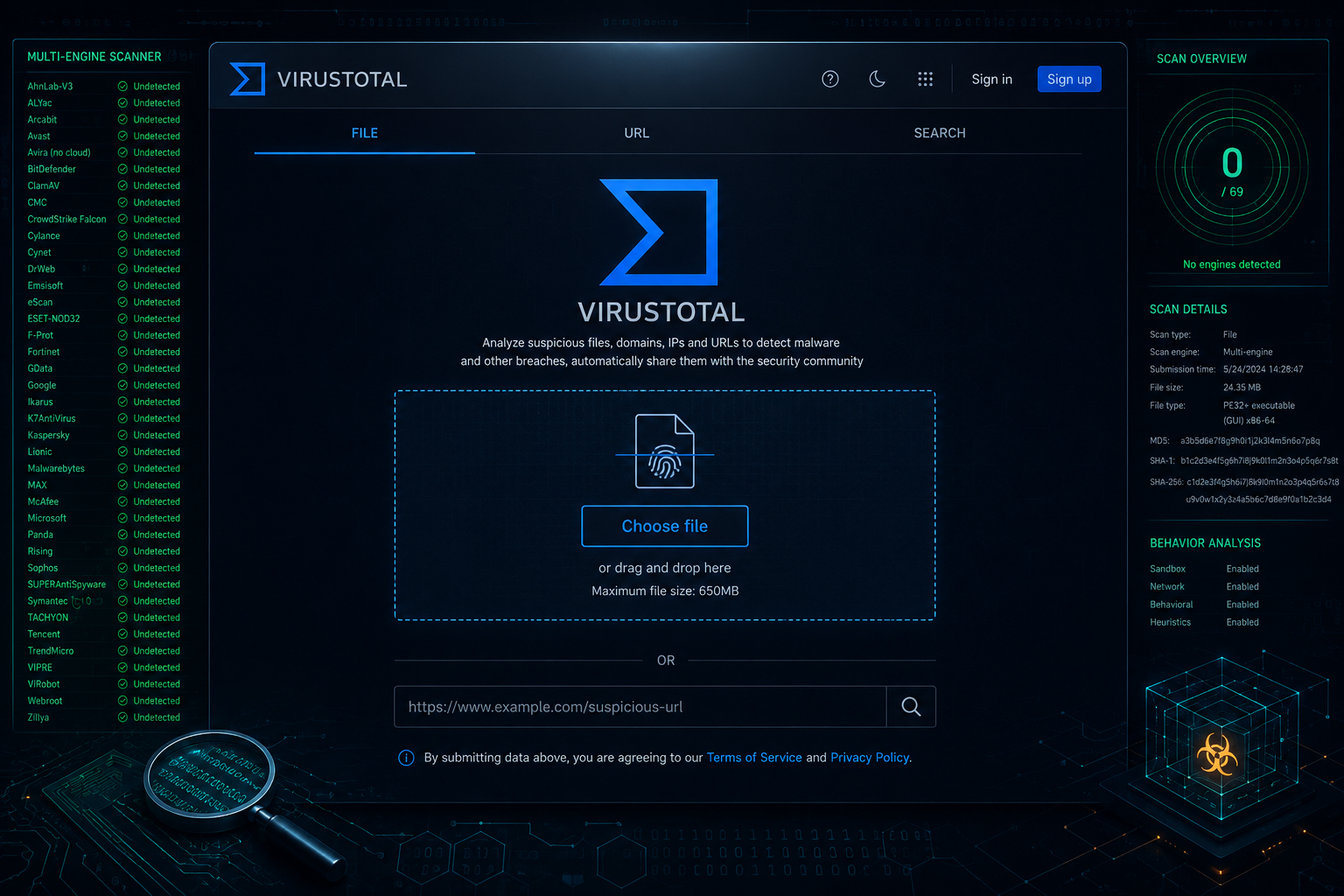Click the check icon beside Malwarebytes
The width and height of the screenshot is (1344, 896).
click(122, 469)
